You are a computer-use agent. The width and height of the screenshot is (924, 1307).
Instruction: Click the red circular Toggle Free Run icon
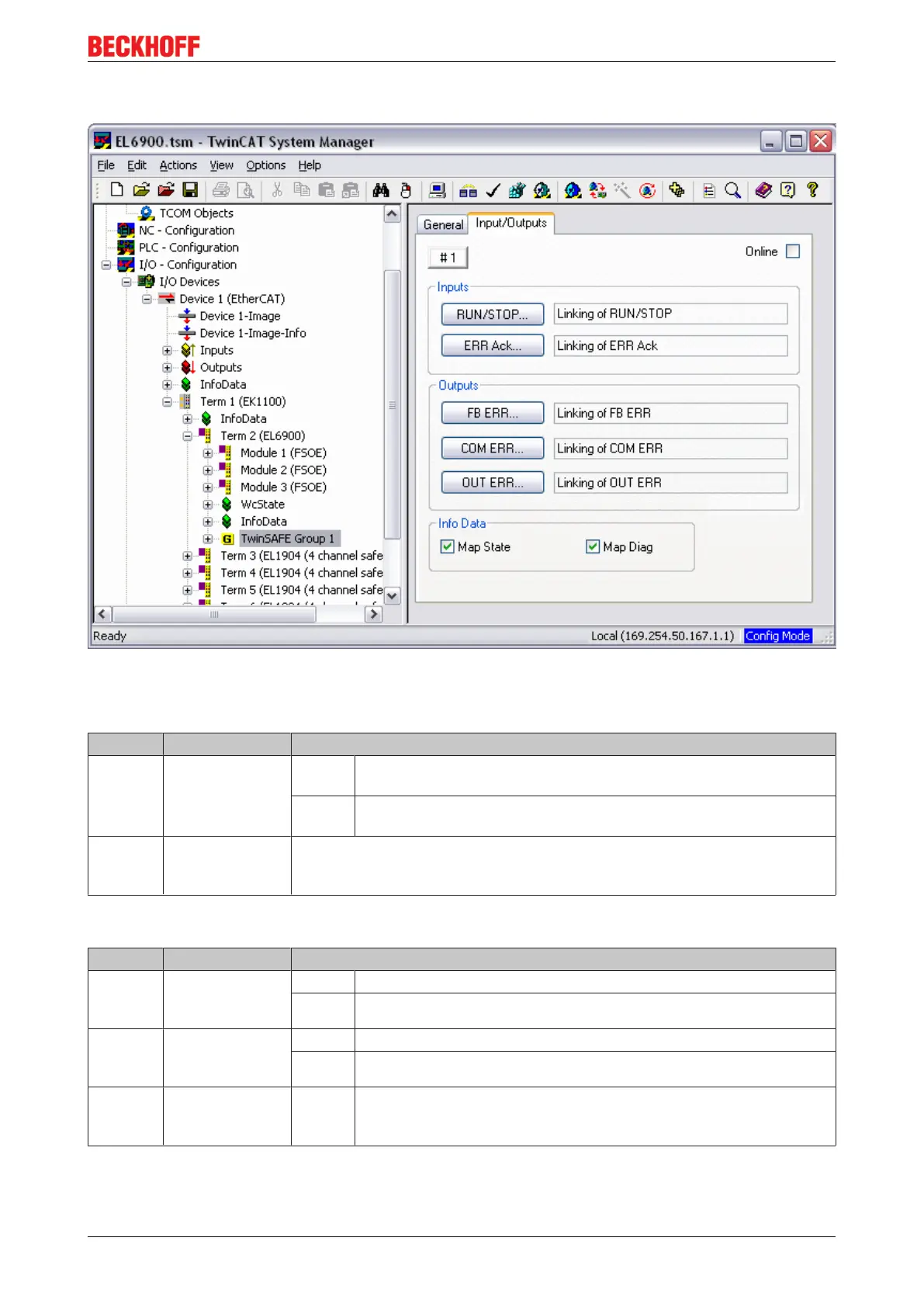tap(647, 190)
